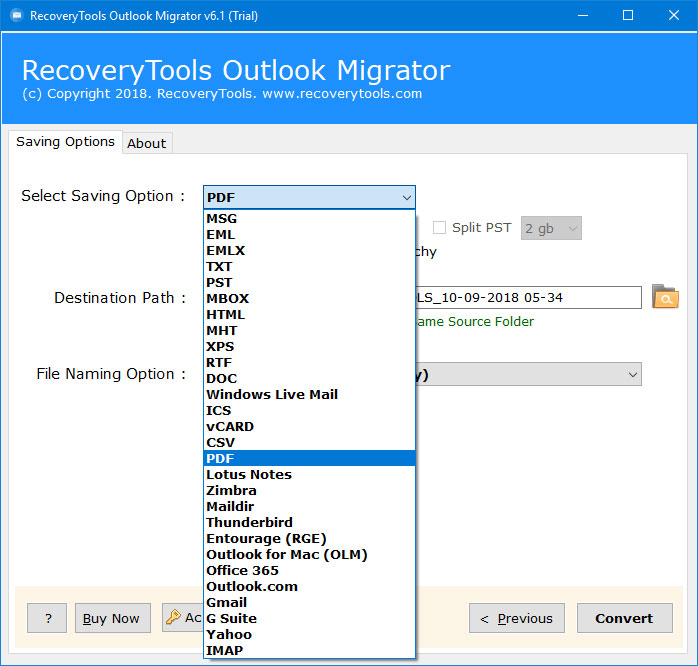The image size is (698, 666).
Task: Choose EML format option
Action: click(x=309, y=235)
